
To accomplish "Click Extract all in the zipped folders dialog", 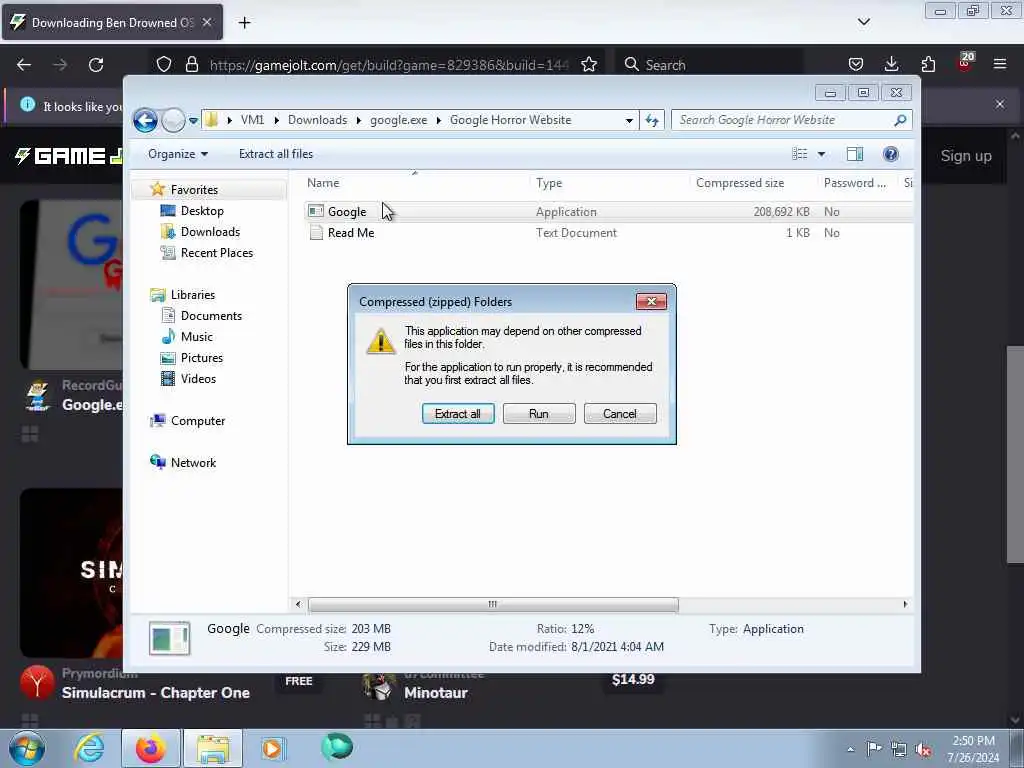I will pyautogui.click(x=458, y=413).
